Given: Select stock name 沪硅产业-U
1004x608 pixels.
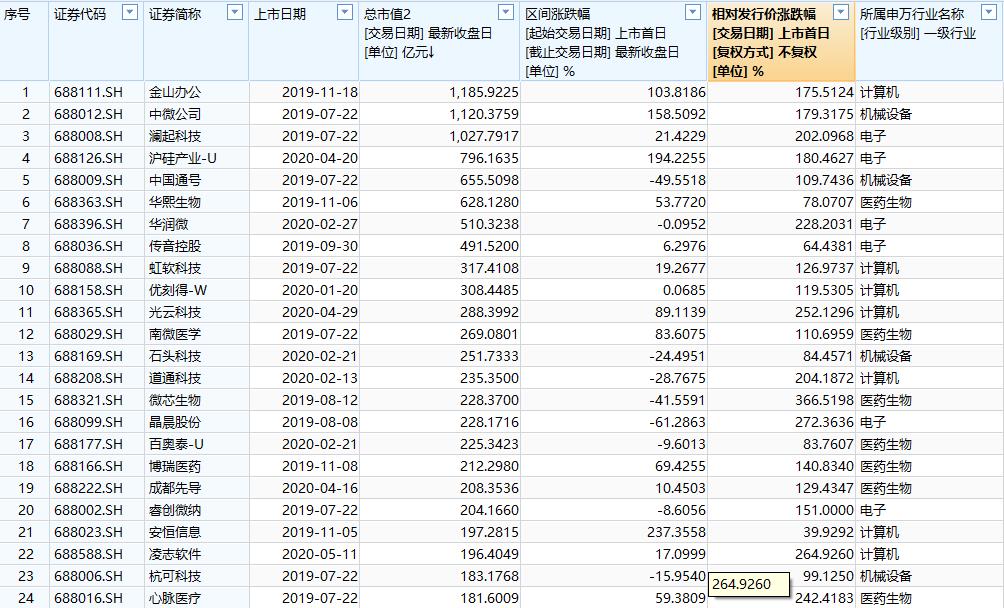Looking at the screenshot, I should coord(182,158).
